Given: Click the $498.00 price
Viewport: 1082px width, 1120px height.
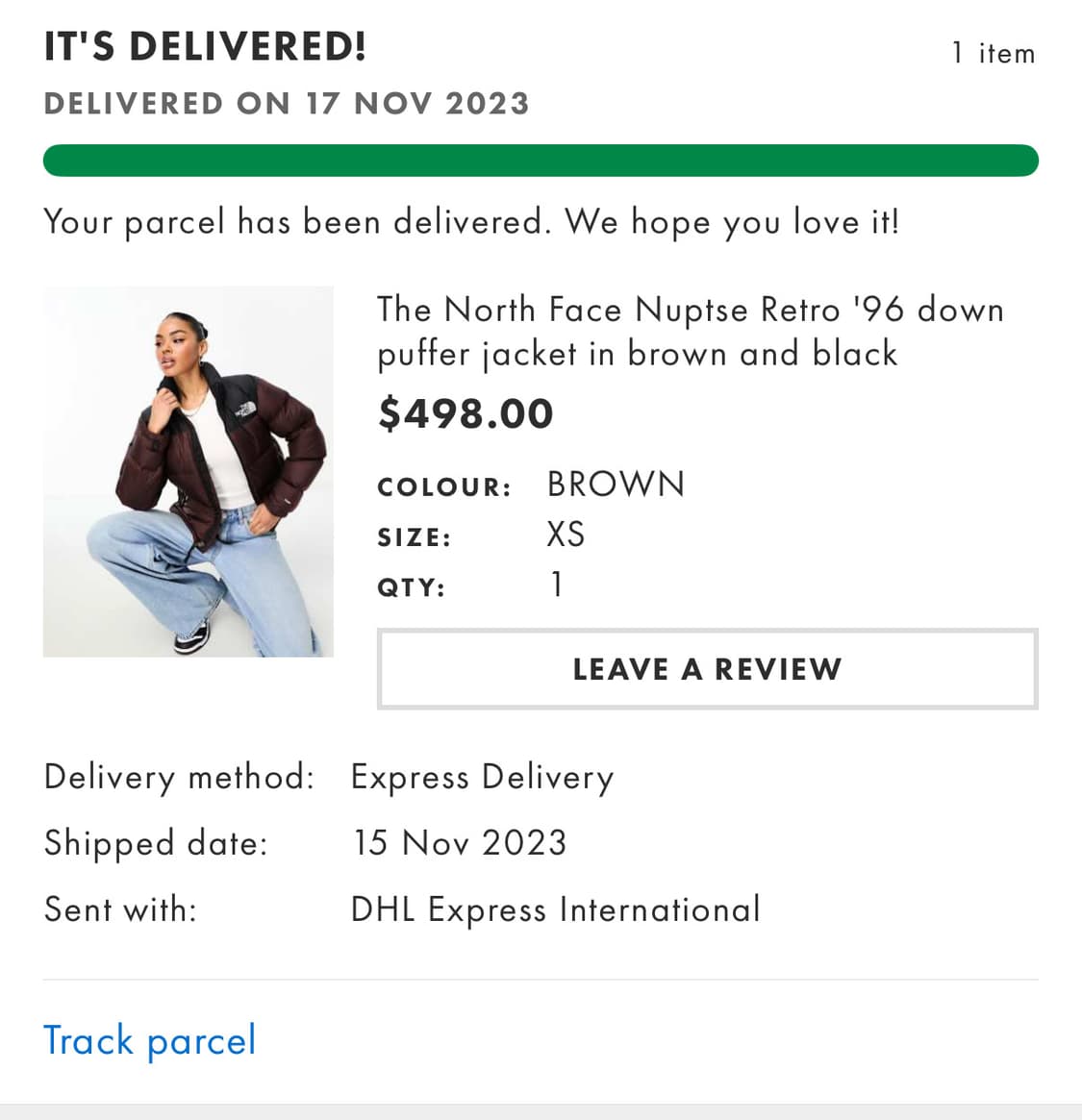Looking at the screenshot, I should 466,413.
